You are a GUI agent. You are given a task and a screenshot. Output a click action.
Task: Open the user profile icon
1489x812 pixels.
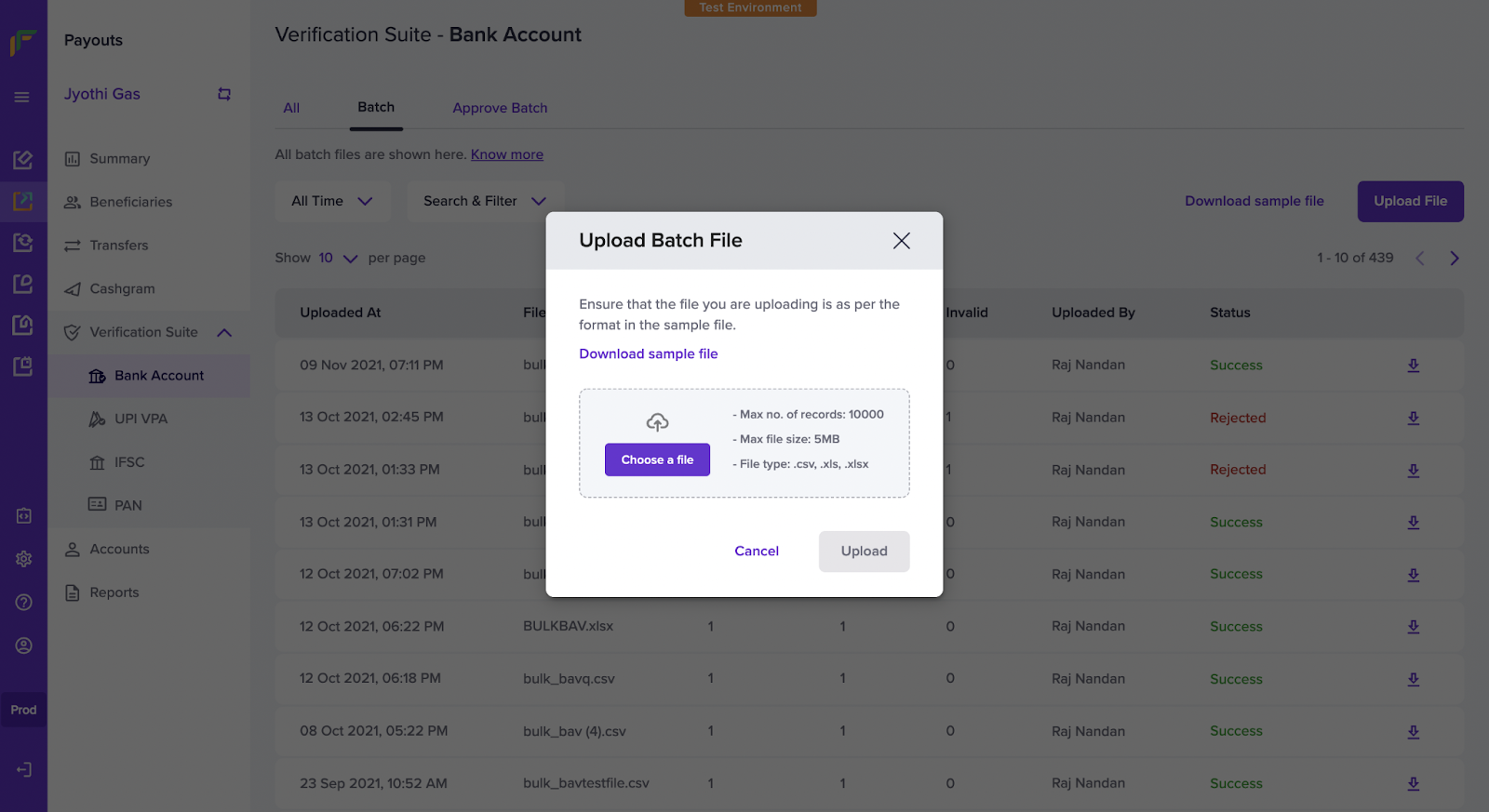(23, 646)
